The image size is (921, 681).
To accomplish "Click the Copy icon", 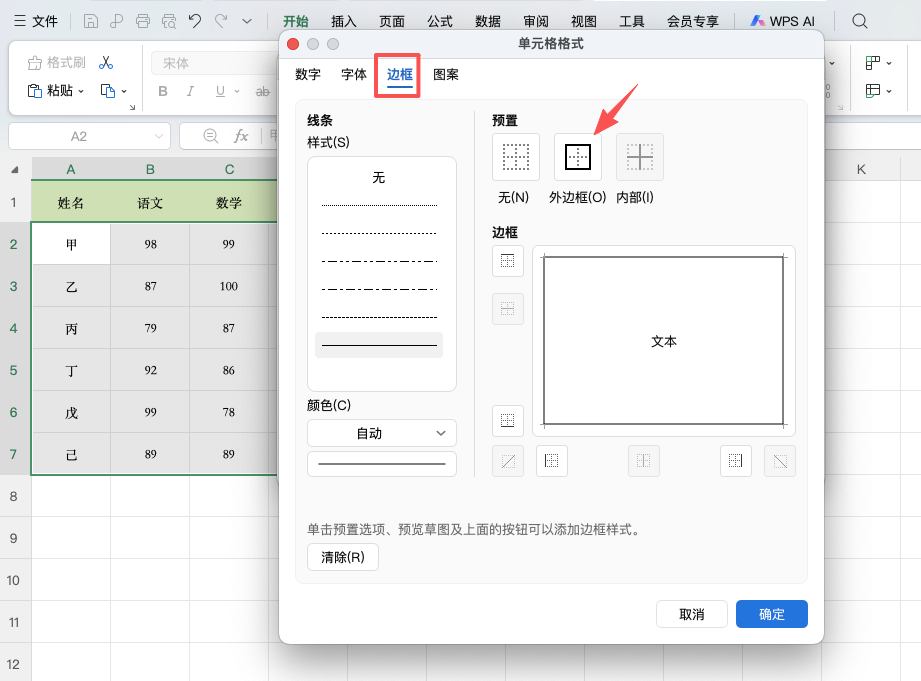I will 107,90.
